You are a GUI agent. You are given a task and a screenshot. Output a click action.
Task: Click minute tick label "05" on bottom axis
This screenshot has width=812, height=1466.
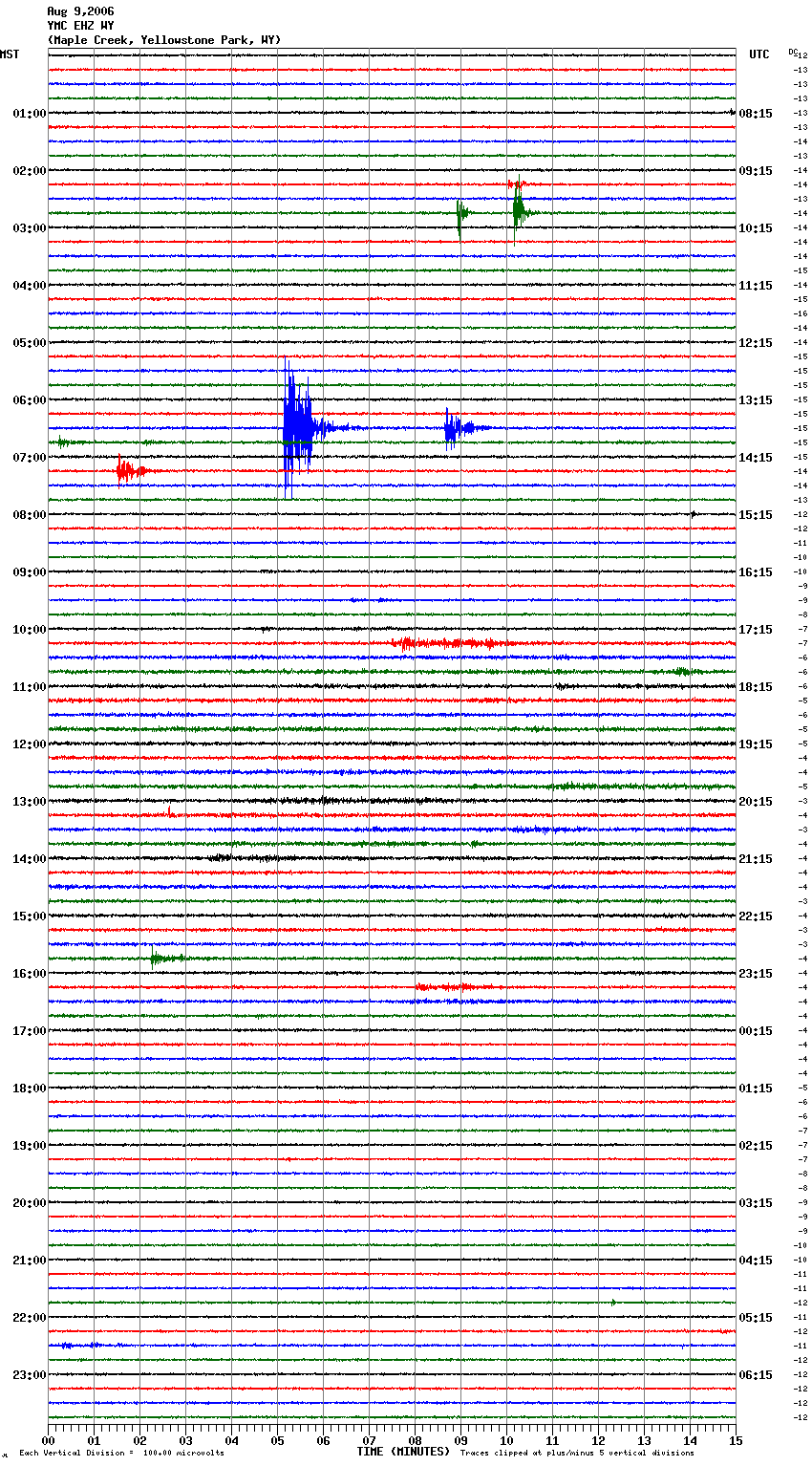click(x=277, y=1440)
